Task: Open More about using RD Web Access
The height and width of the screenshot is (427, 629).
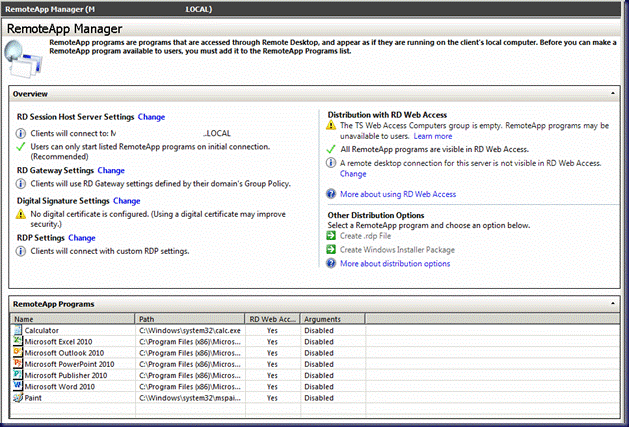Action: click(x=398, y=194)
